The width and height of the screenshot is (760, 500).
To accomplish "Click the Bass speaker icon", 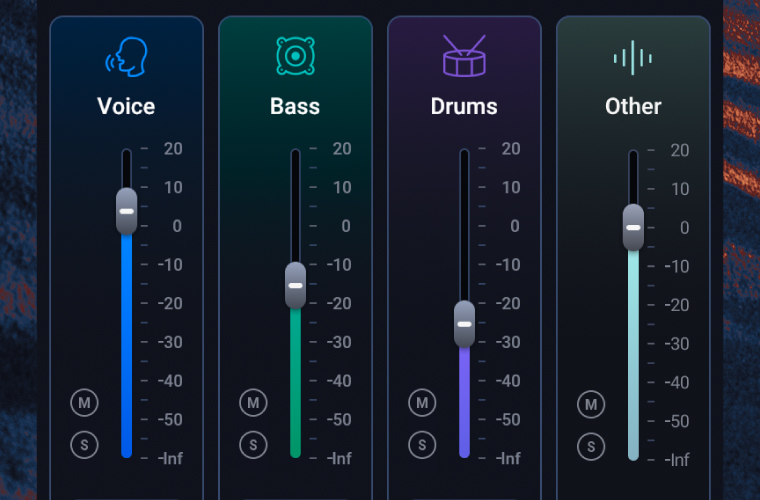I will pos(295,57).
